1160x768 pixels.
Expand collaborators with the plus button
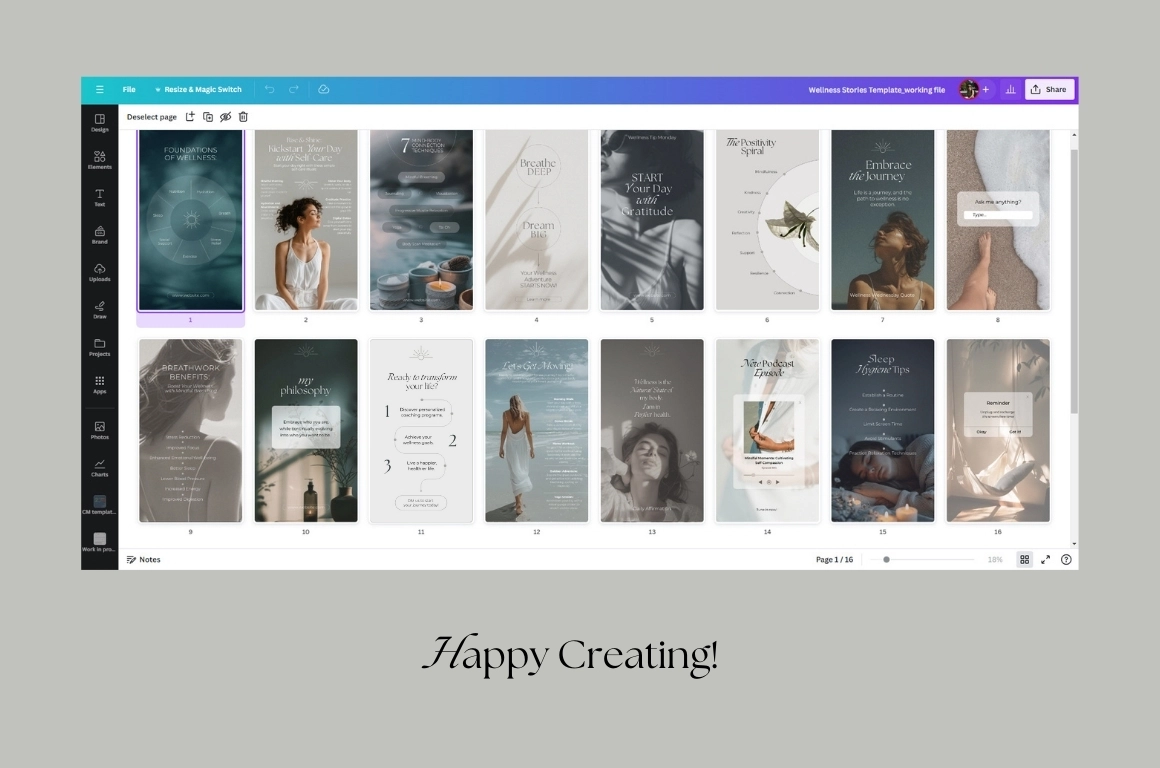coord(986,90)
